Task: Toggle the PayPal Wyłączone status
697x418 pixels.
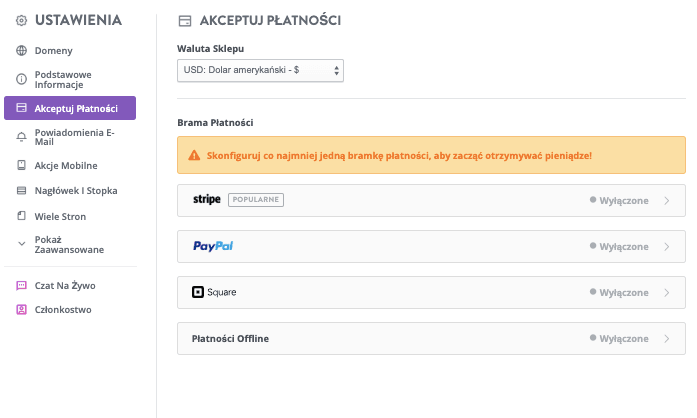Action: coord(619,246)
